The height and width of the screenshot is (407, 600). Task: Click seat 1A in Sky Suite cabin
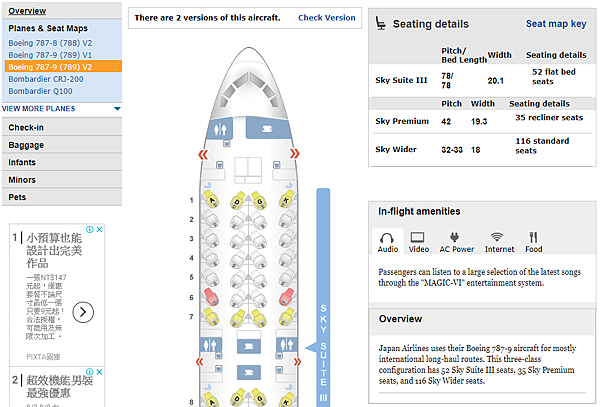point(211,199)
